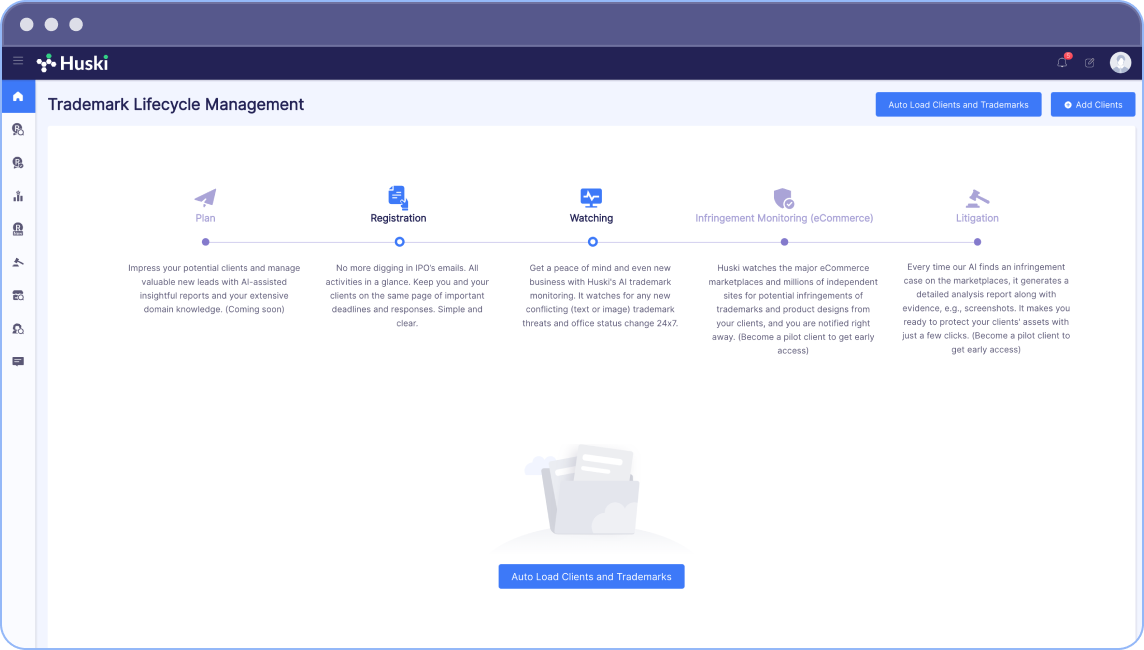Viewport: 1144px width, 650px height.
Task: Open the trademark search tool from the sidebar
Action: (18, 129)
